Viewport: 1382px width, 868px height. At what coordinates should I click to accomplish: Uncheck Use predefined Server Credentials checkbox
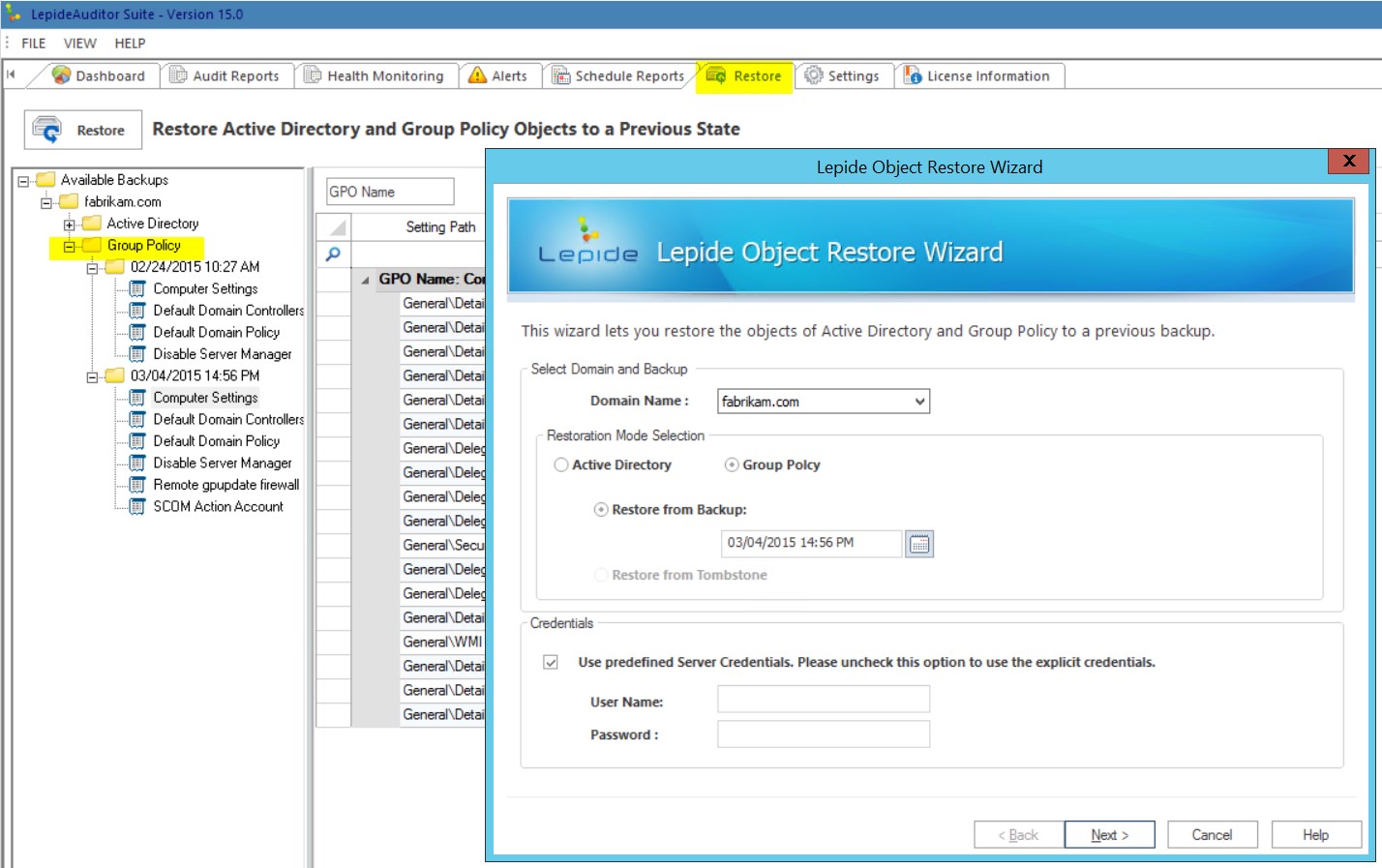551,663
